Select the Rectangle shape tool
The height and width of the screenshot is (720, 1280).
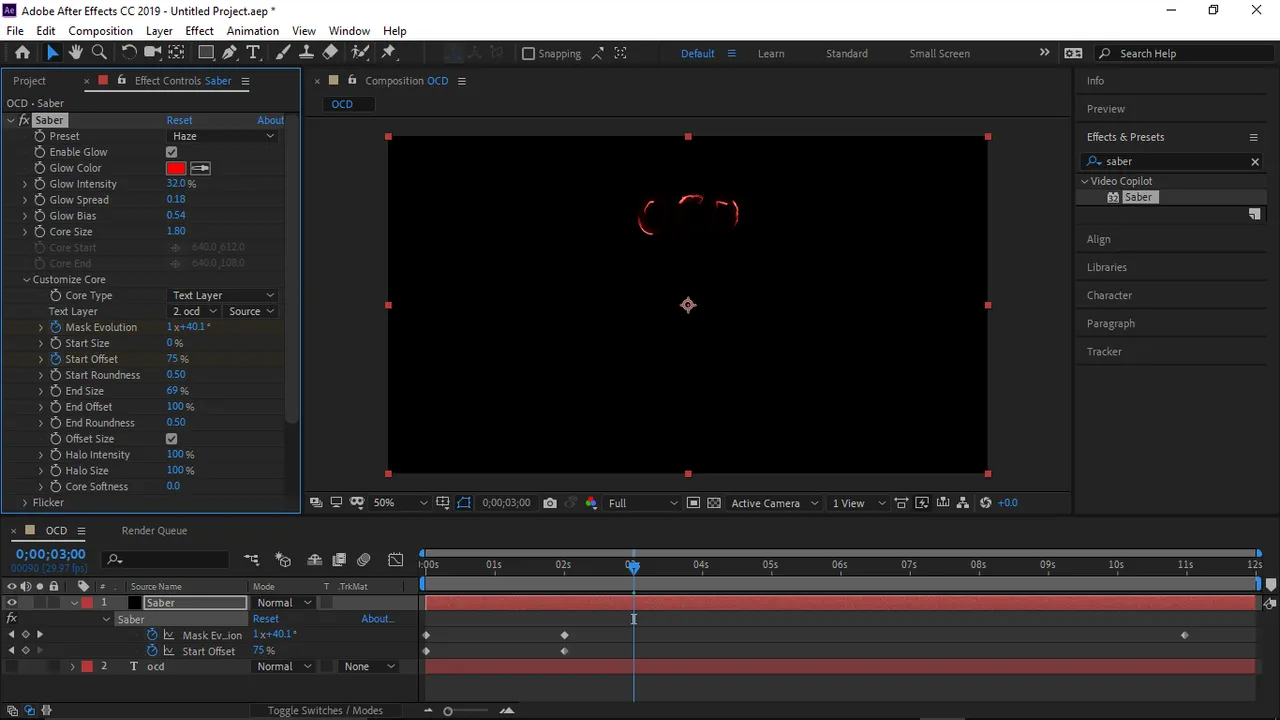tap(206, 53)
